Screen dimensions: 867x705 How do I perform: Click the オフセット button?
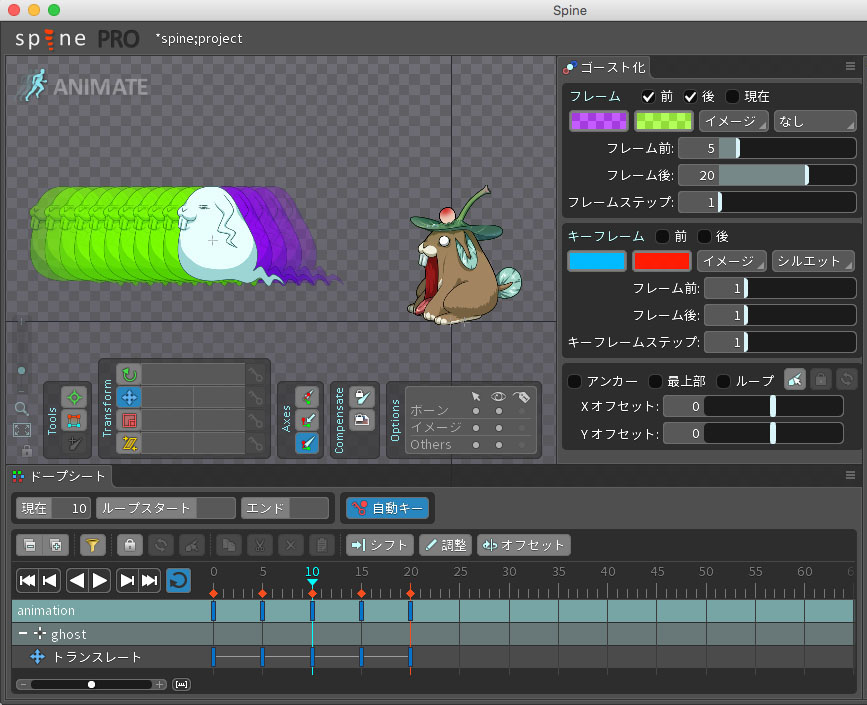pos(524,545)
